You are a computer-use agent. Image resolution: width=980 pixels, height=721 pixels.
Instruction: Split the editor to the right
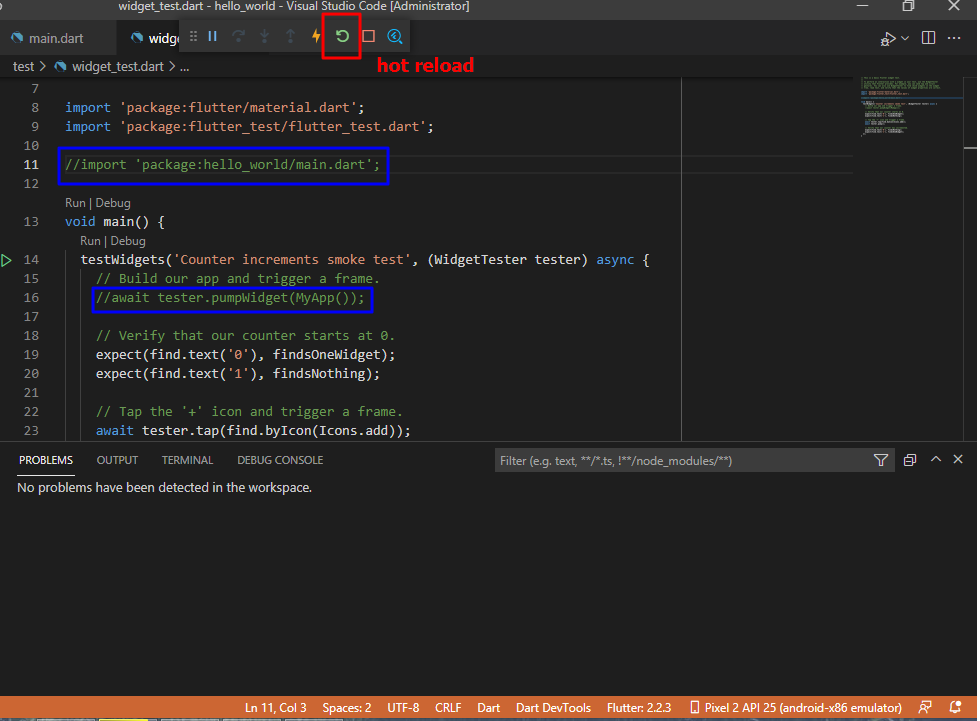pos(928,38)
